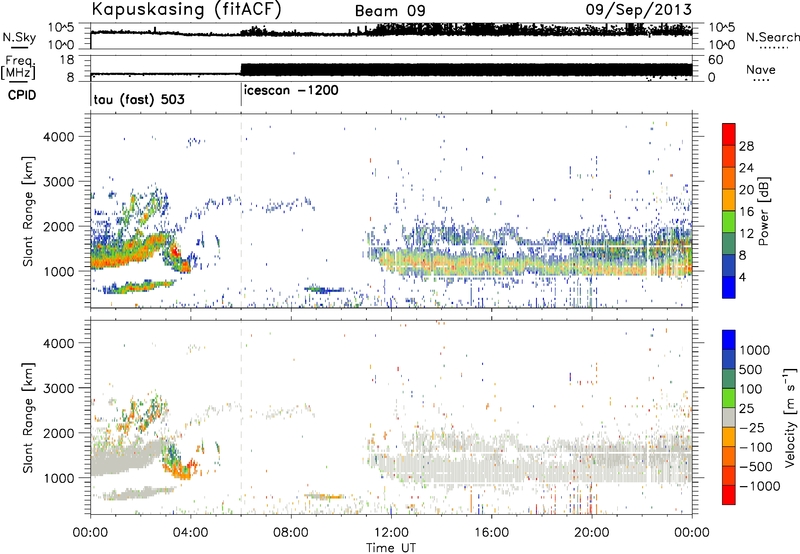Click the 'Freq. [MHz]' label
This screenshot has width=800, height=554.
pyautogui.click(x=19, y=67)
